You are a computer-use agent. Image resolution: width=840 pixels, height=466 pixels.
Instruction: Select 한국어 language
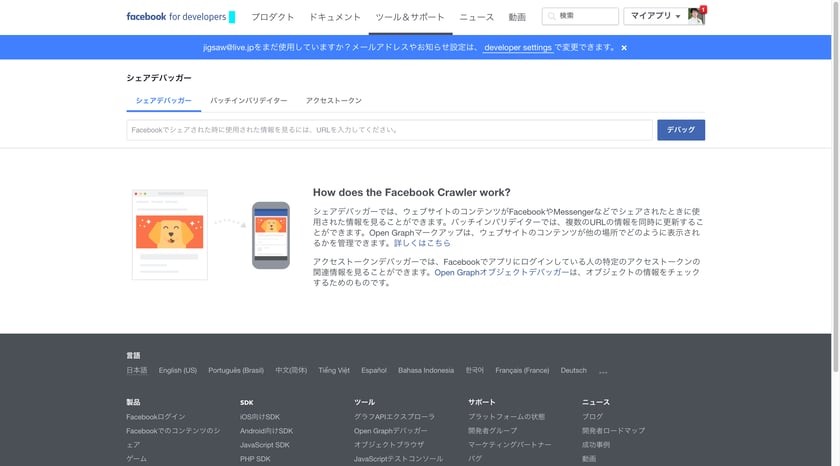[x=475, y=371]
